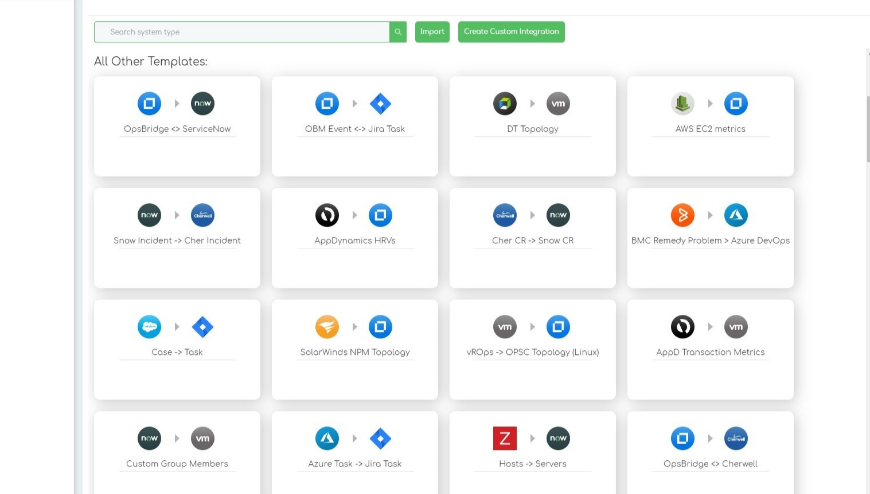Image resolution: width=870 pixels, height=494 pixels.
Task: Open OBM Event <-> Jira Task template title
Action: click(x=355, y=129)
